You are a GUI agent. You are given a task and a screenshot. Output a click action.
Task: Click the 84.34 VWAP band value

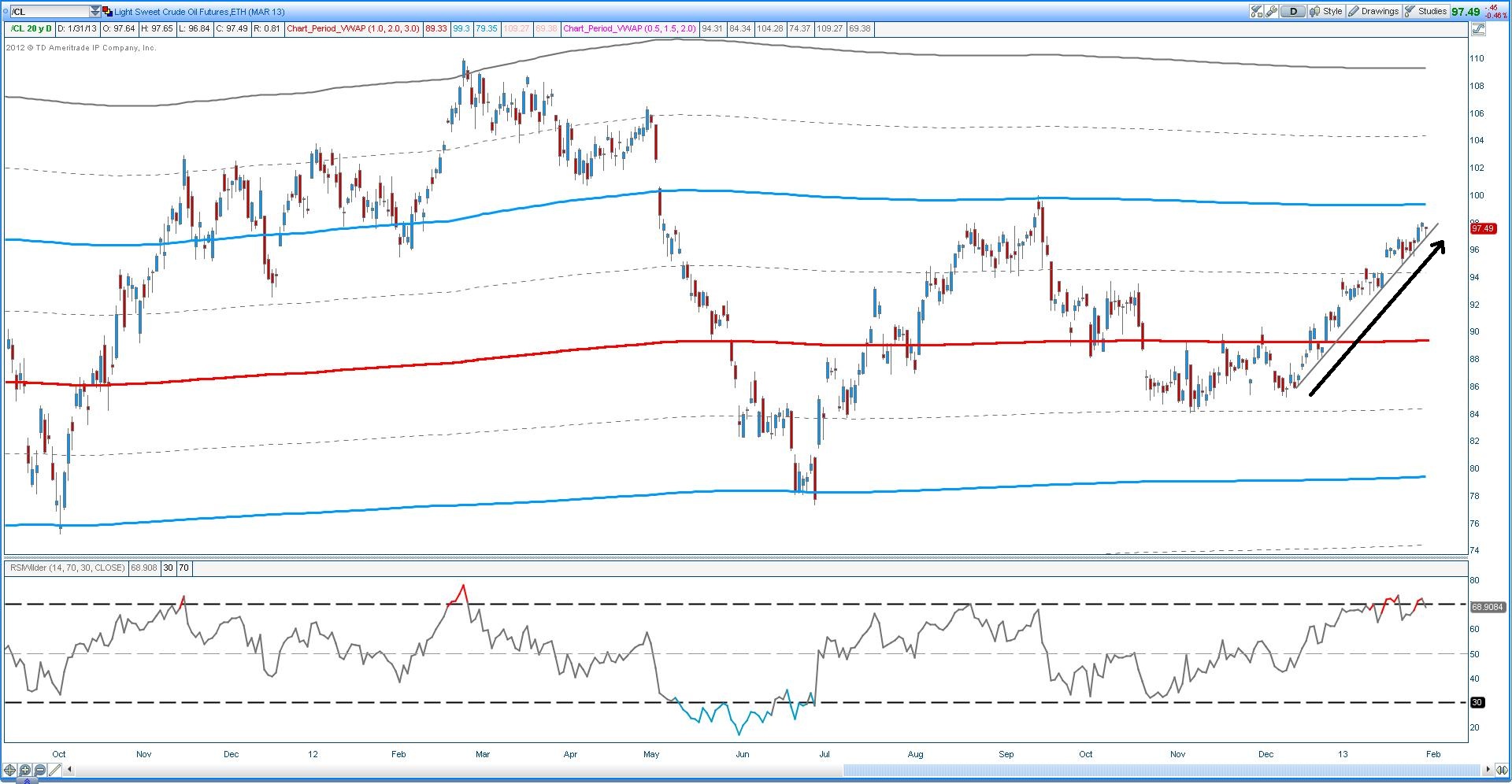(x=739, y=29)
